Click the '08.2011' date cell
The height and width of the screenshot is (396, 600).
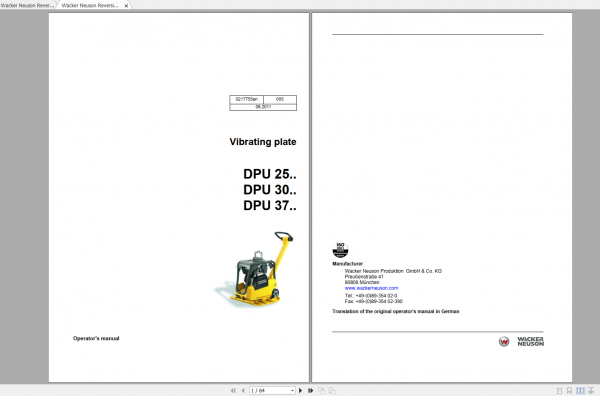(x=263, y=107)
